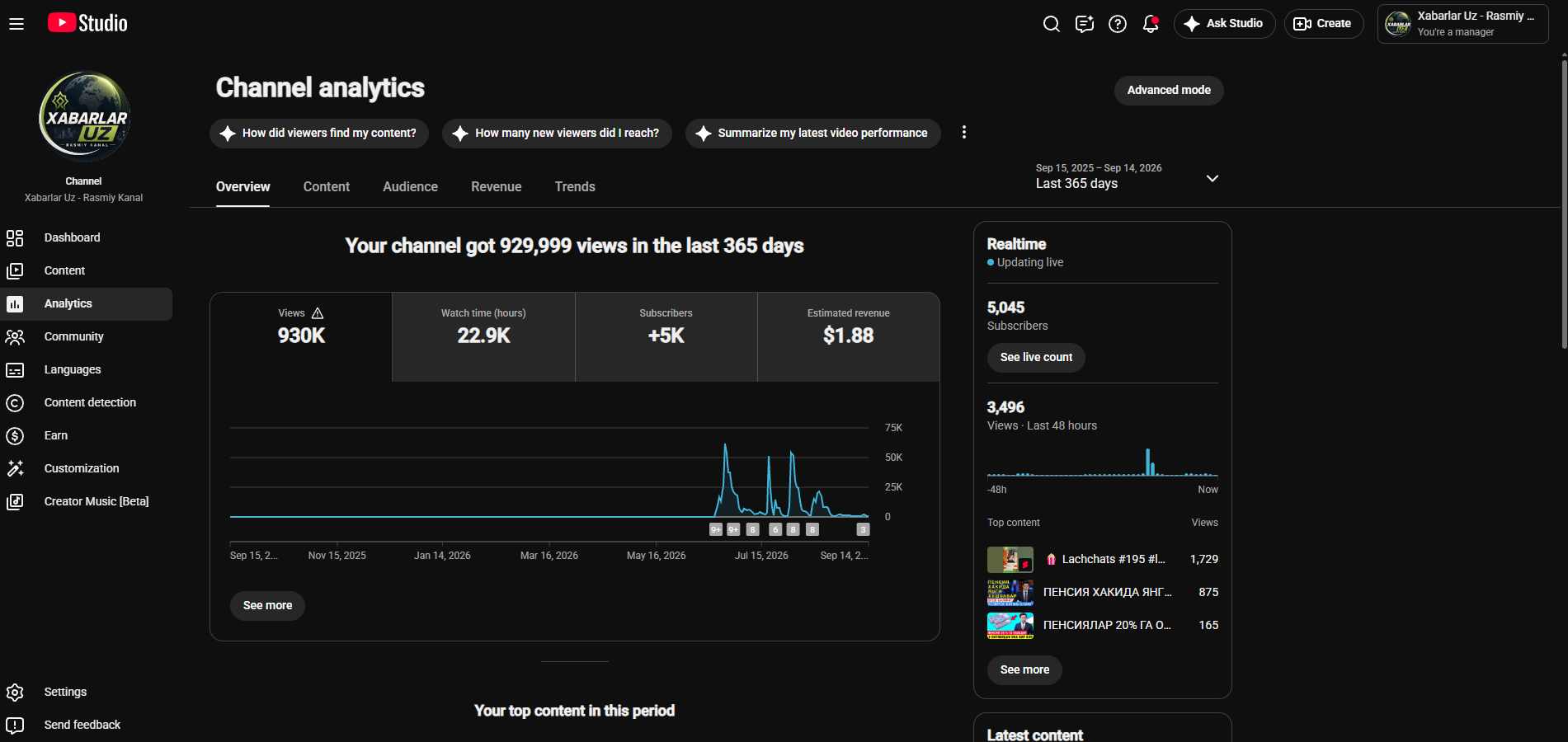Open the Xabarlar Uz account switcher
This screenshot has height=742, width=1568.
pyautogui.click(x=1462, y=24)
